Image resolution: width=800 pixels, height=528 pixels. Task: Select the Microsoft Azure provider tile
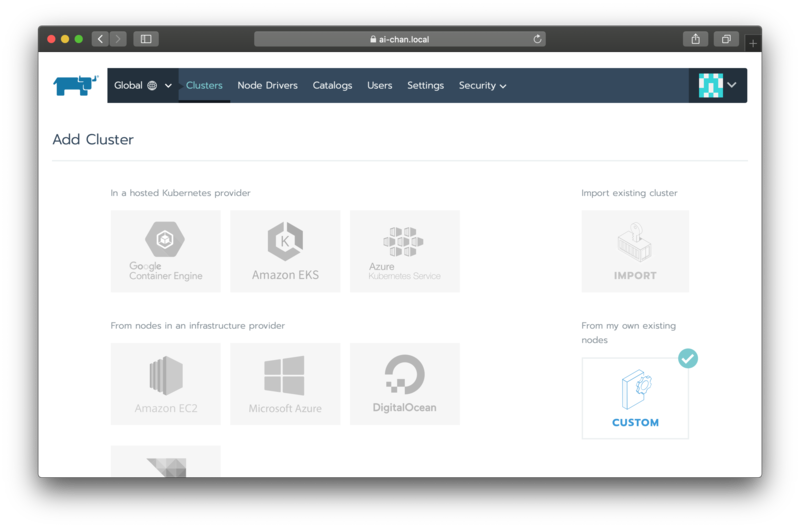click(x=285, y=384)
